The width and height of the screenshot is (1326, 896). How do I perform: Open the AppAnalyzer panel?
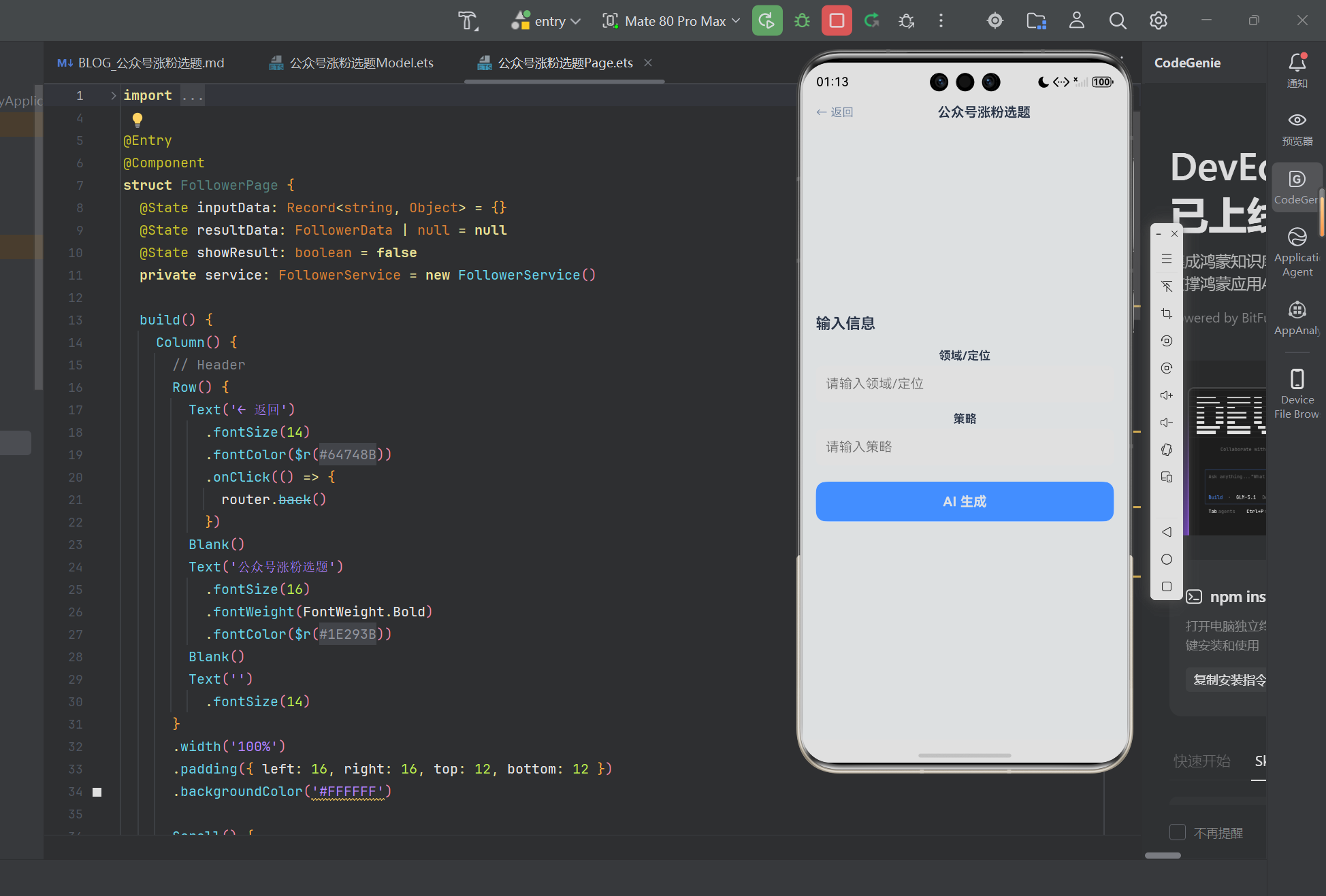coord(1297,318)
